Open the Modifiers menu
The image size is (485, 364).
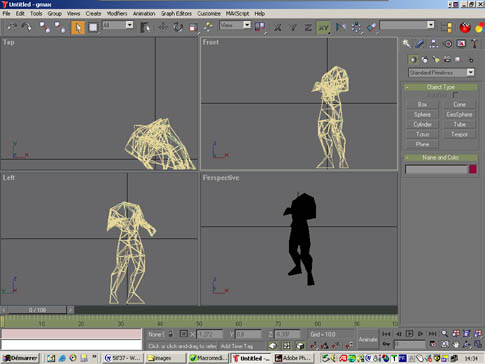(x=117, y=14)
